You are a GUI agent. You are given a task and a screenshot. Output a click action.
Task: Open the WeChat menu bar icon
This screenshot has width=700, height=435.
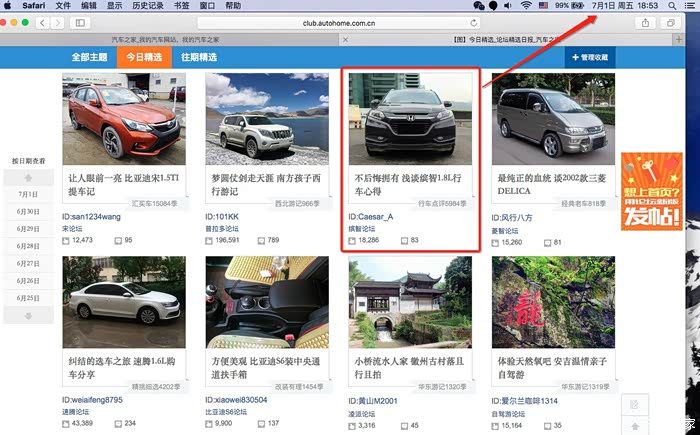[479, 5]
